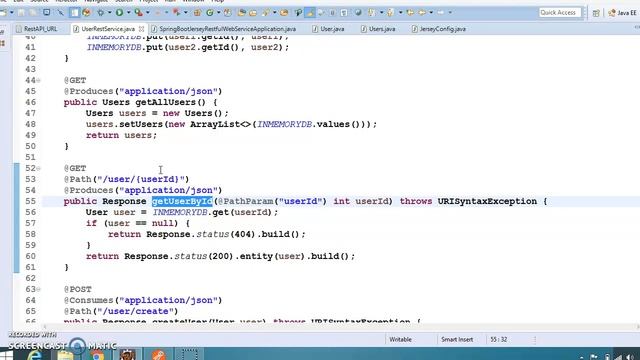Open Chrome from the taskbar

97,355
